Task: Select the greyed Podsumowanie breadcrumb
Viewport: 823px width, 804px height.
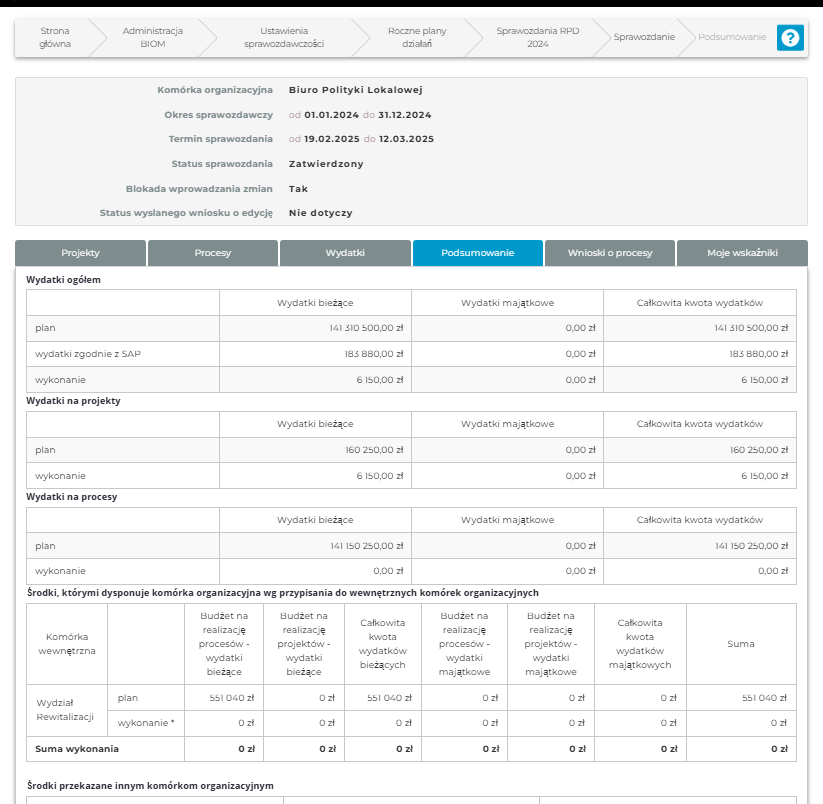Action: pyautogui.click(x=732, y=37)
